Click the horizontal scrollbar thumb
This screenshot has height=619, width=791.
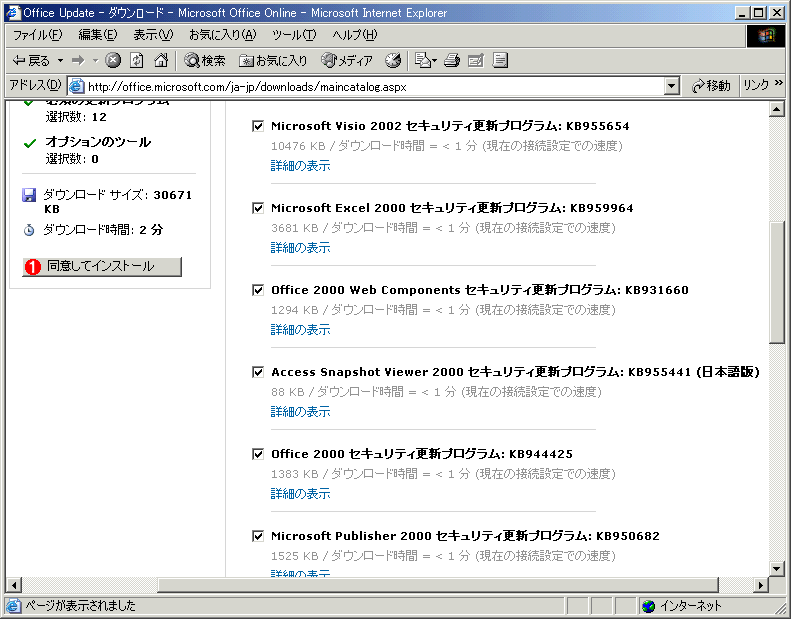tap(438, 585)
